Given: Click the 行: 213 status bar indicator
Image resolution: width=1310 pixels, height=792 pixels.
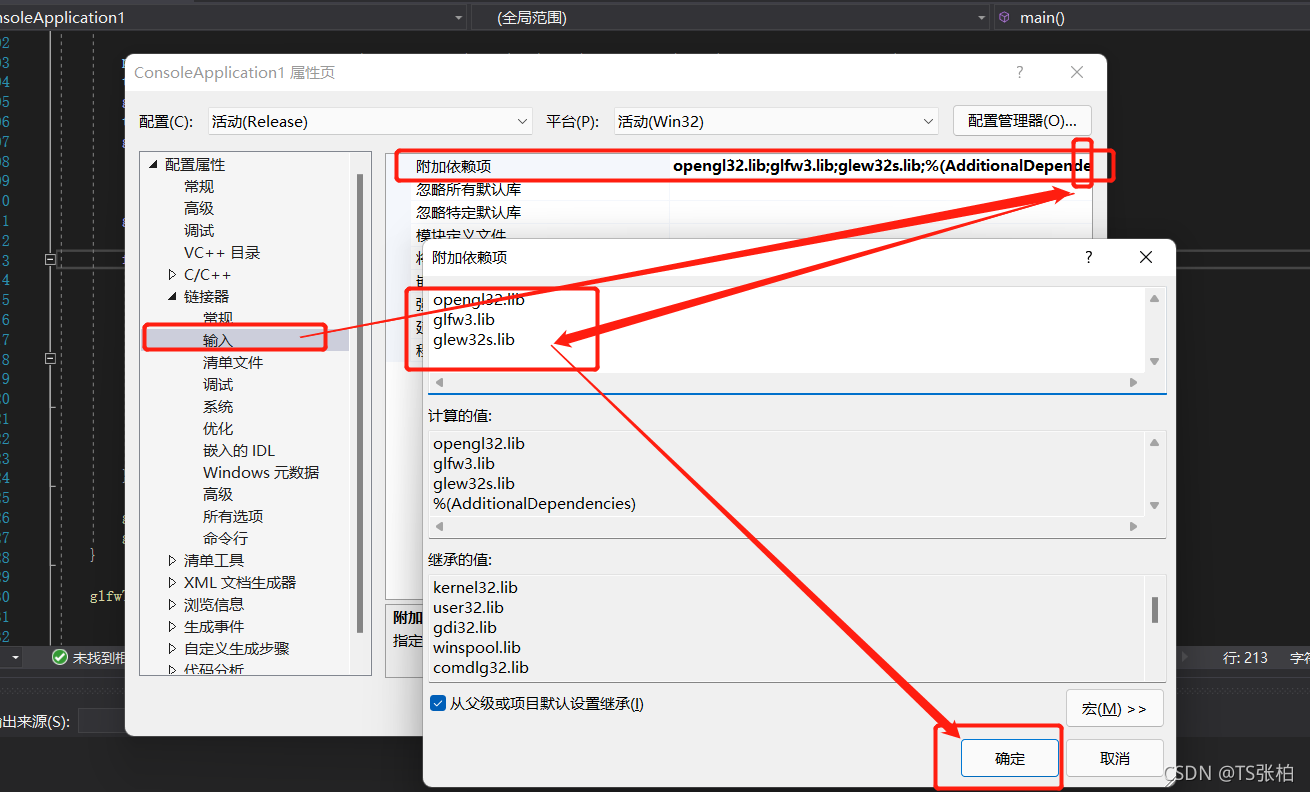Looking at the screenshot, I should [x=1245, y=658].
